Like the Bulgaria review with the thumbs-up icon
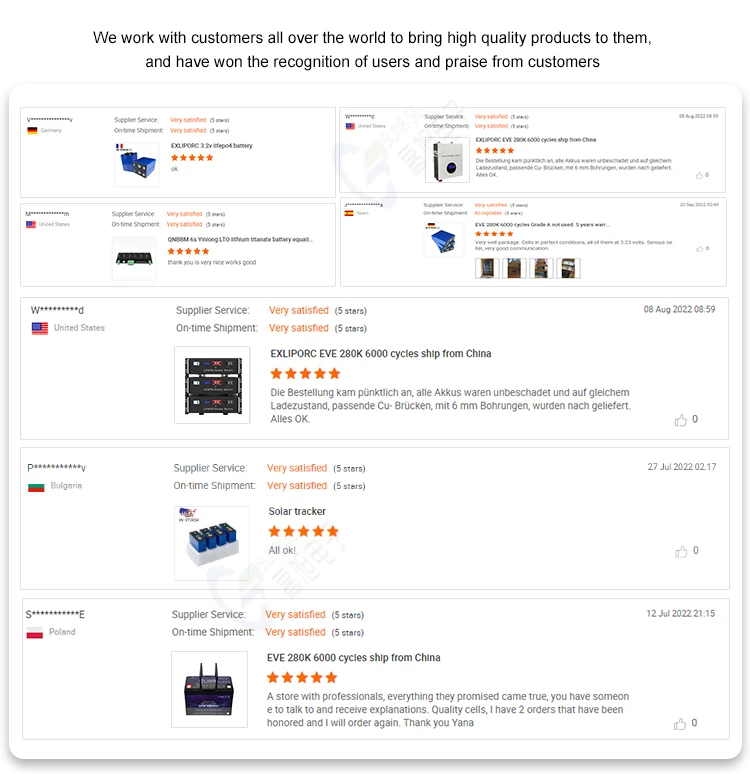 point(681,551)
